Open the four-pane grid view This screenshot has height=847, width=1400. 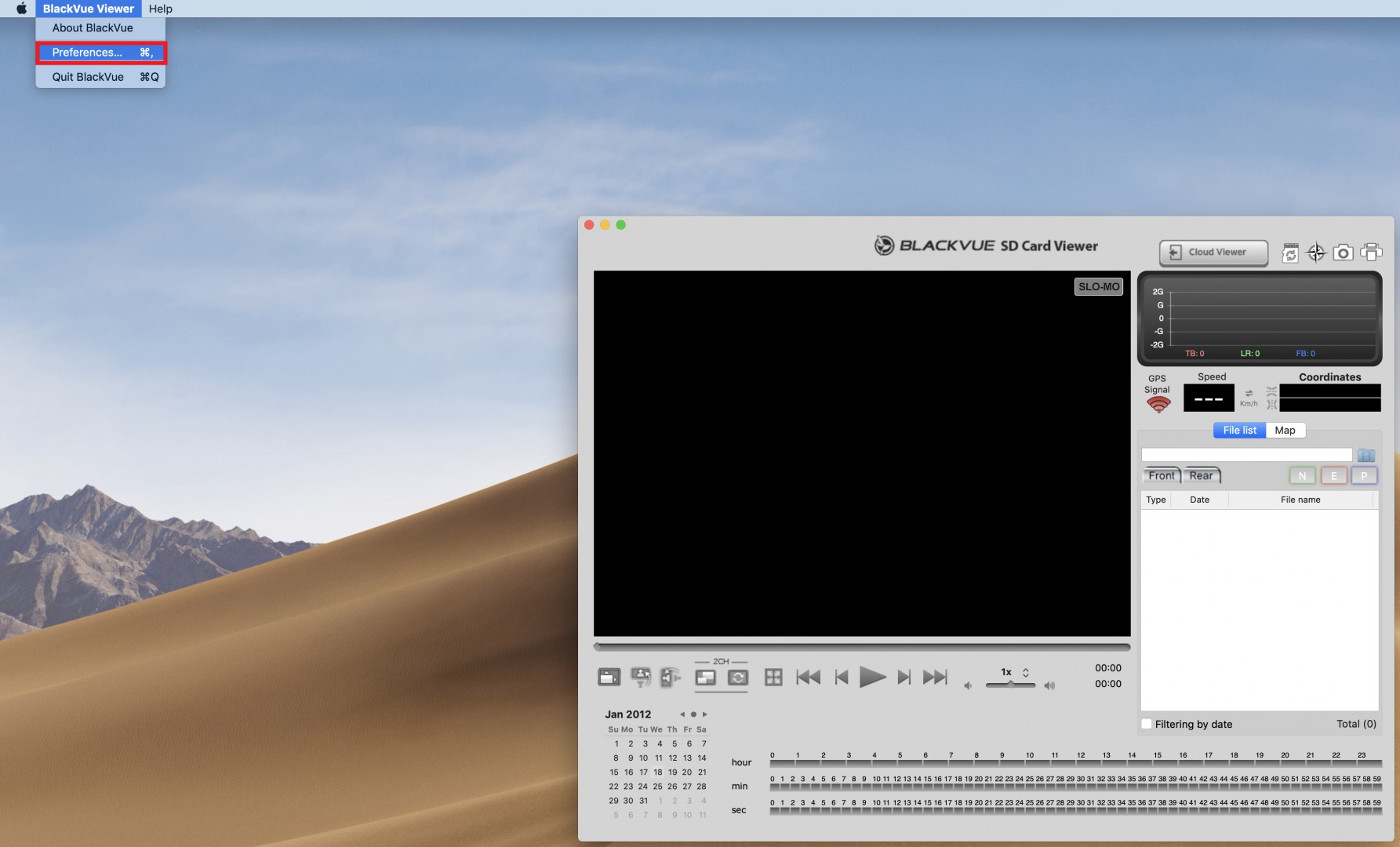[773, 677]
